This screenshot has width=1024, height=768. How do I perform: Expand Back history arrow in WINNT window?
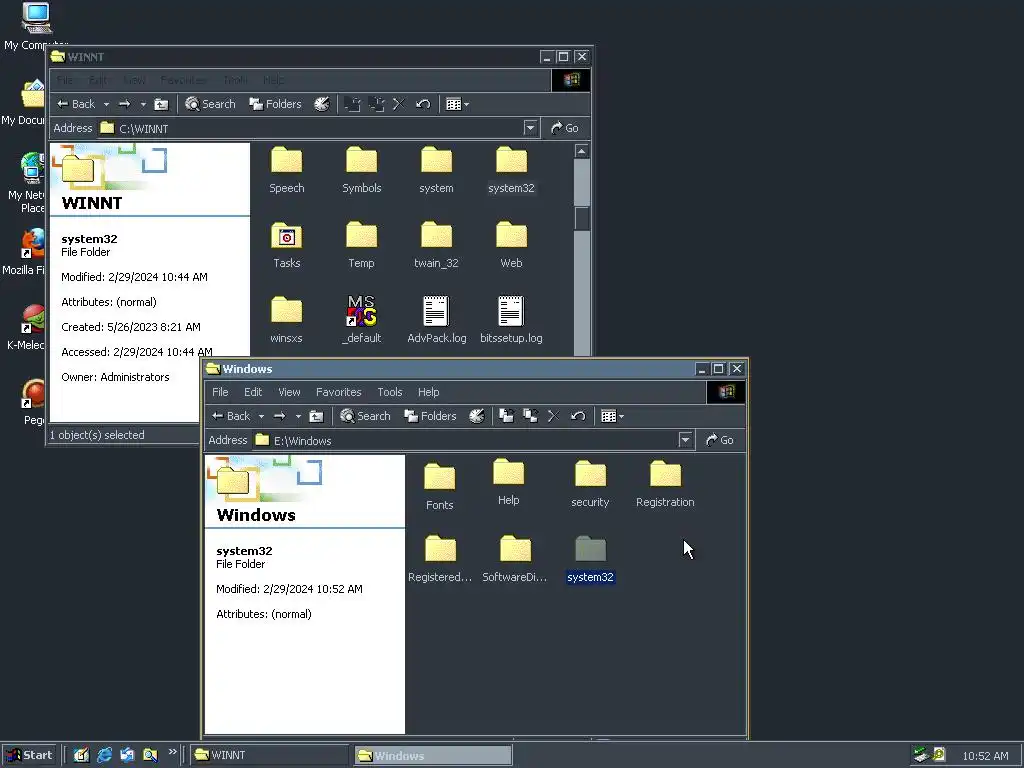(x=106, y=104)
